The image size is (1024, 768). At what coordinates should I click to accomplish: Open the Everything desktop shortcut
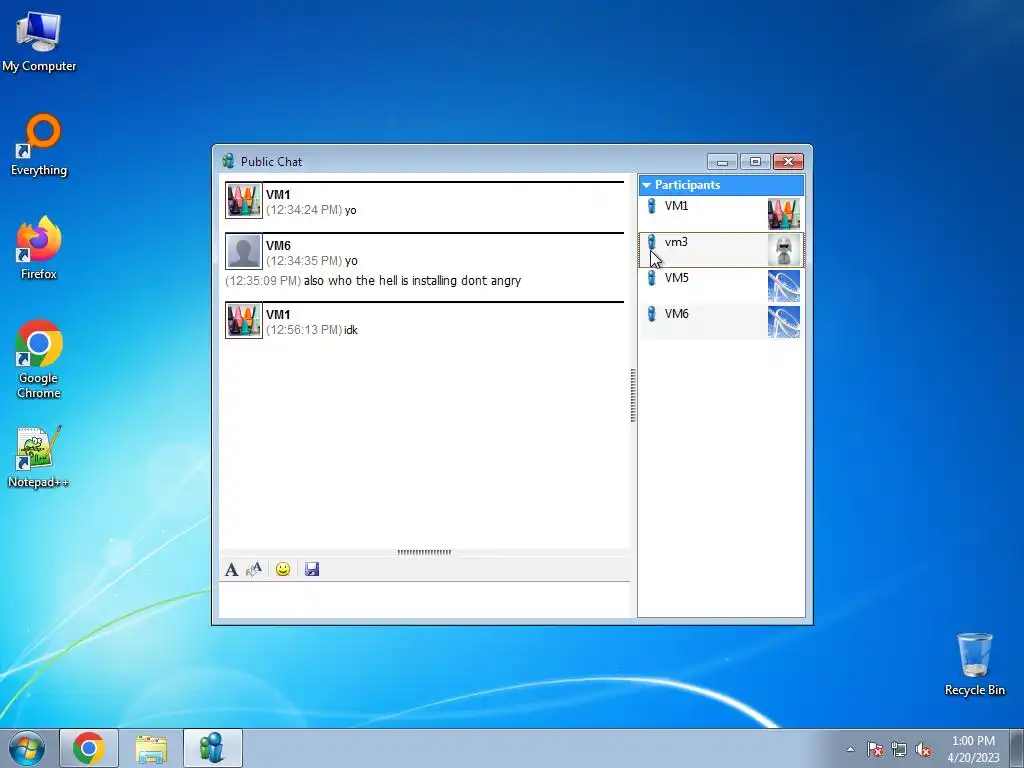(x=39, y=145)
